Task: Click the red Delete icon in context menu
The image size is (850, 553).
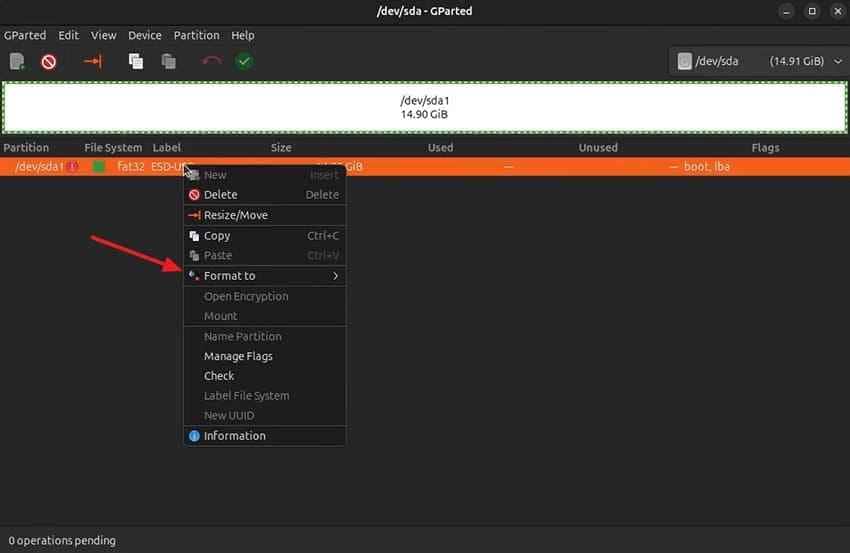Action: pos(194,195)
